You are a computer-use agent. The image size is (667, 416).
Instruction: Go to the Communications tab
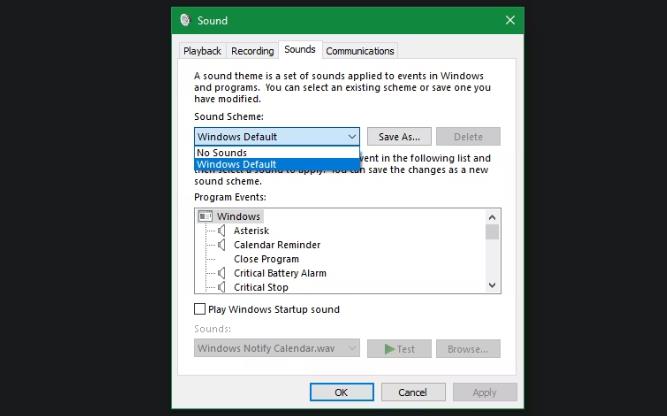pos(360,51)
